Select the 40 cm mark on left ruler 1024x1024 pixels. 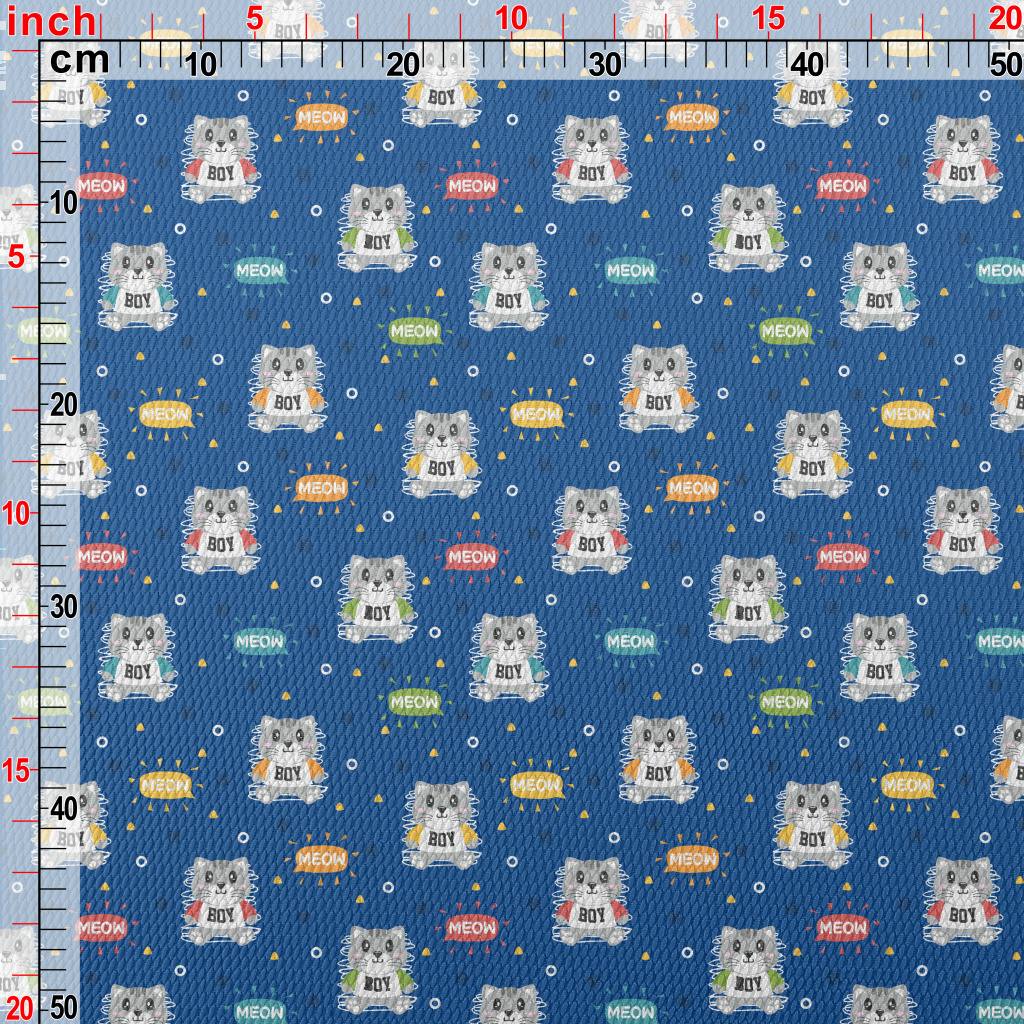click(64, 808)
